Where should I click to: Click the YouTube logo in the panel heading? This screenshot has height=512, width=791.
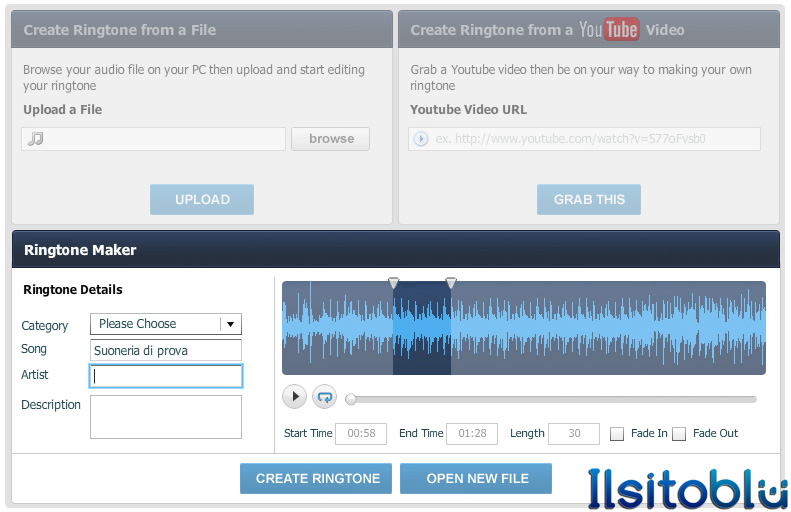tap(609, 29)
